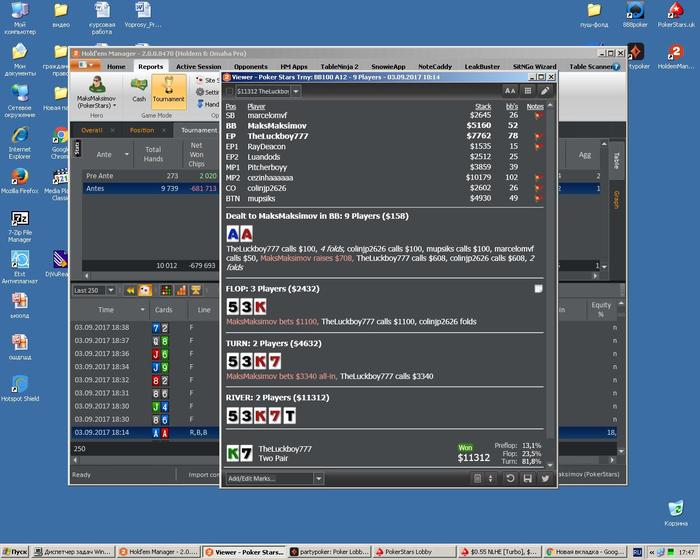This screenshot has height=560, width=700.
Task: Select the Pre Ante row in report
Action: [x=150, y=176]
